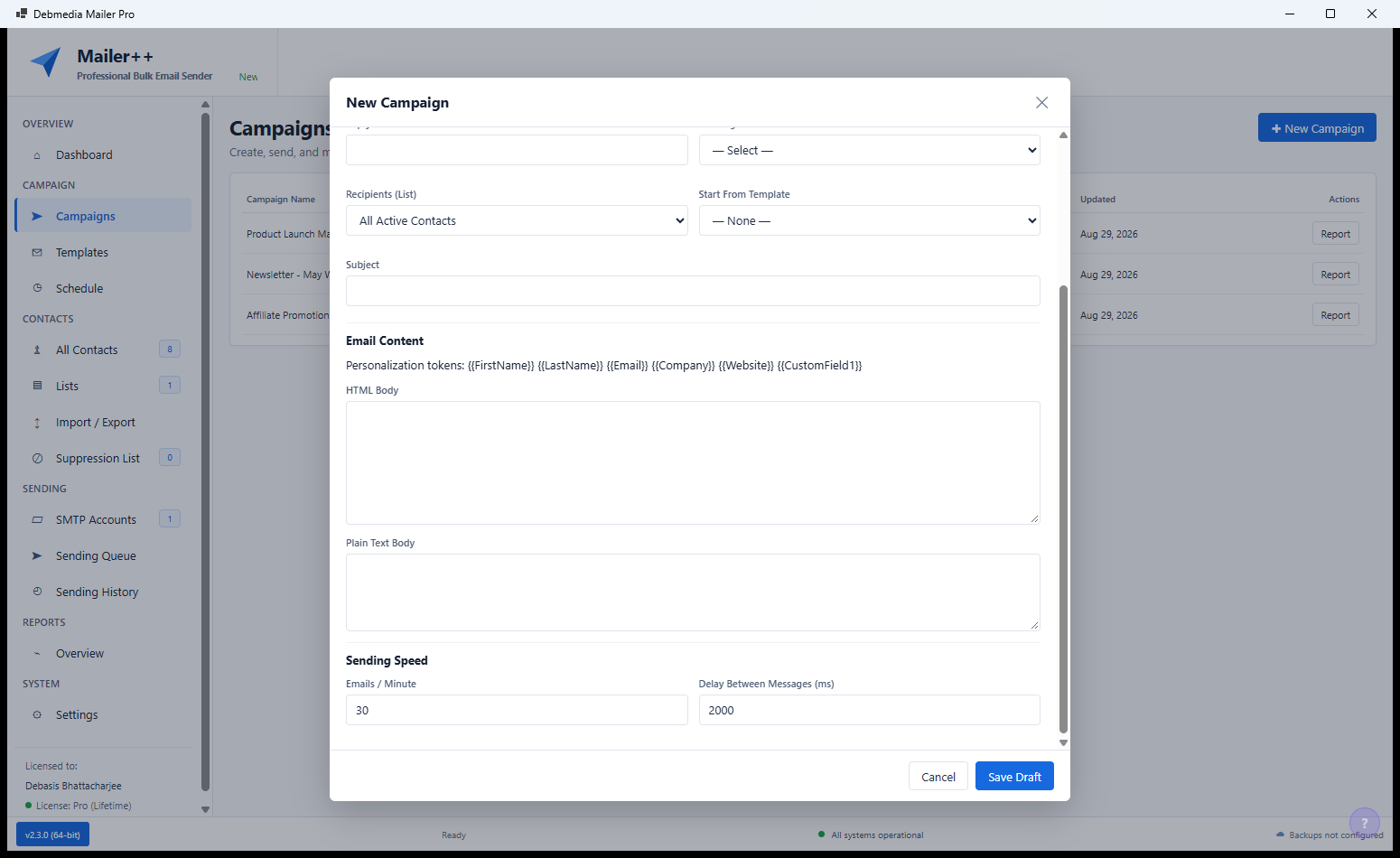Cancel the New Campaign dialog

tap(938, 777)
